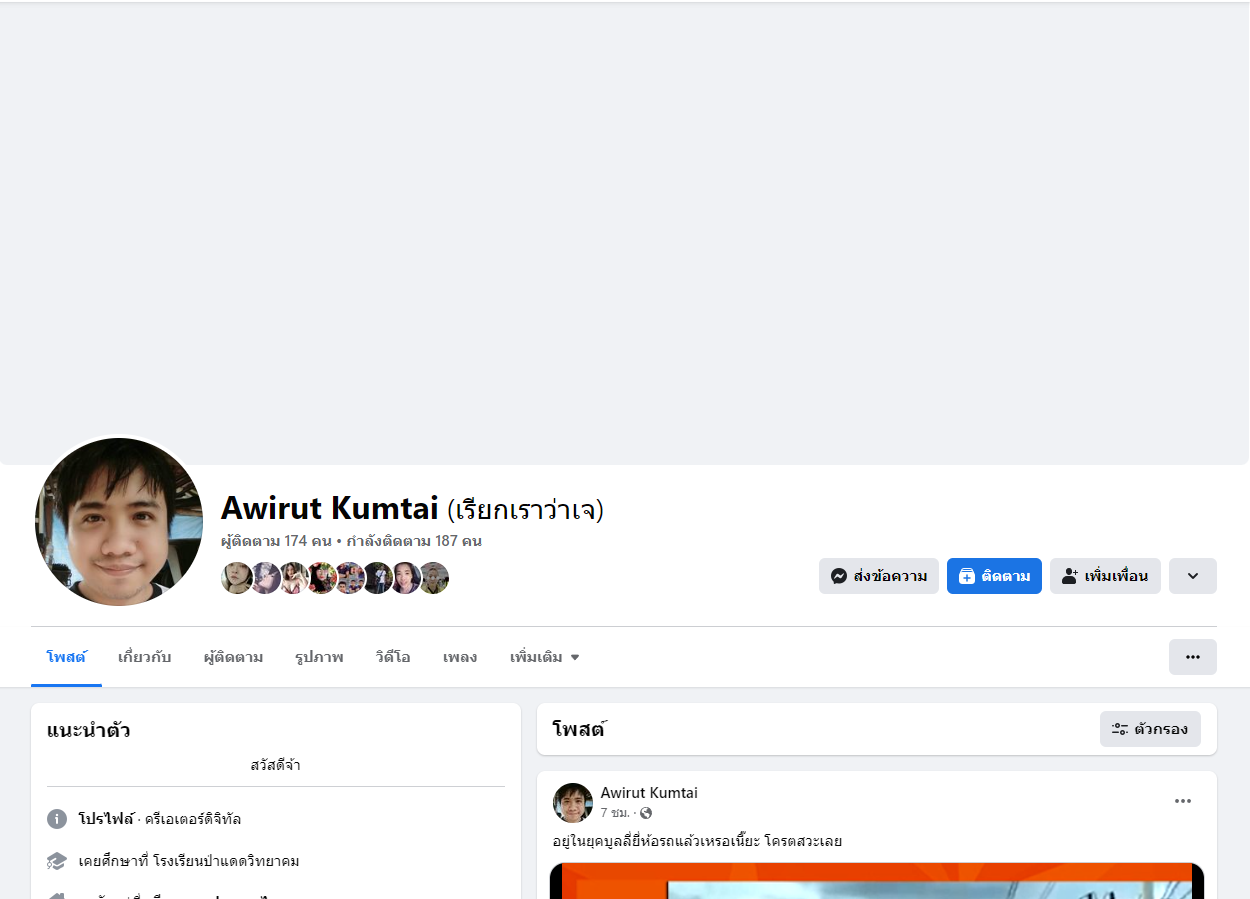Open the three-dot profile options menu
Viewport: 1250px width, 899px height.
coord(1192,657)
